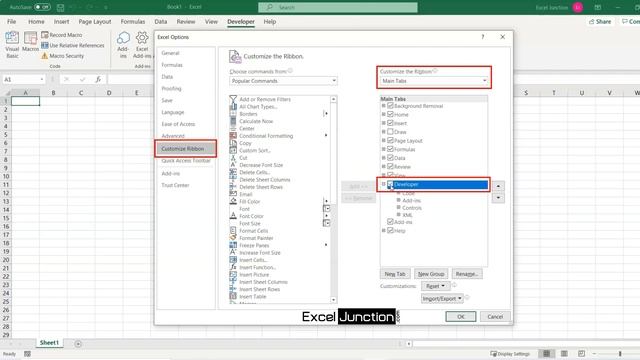Open the File menu
This screenshot has height=360, width=640.
click(11, 22)
